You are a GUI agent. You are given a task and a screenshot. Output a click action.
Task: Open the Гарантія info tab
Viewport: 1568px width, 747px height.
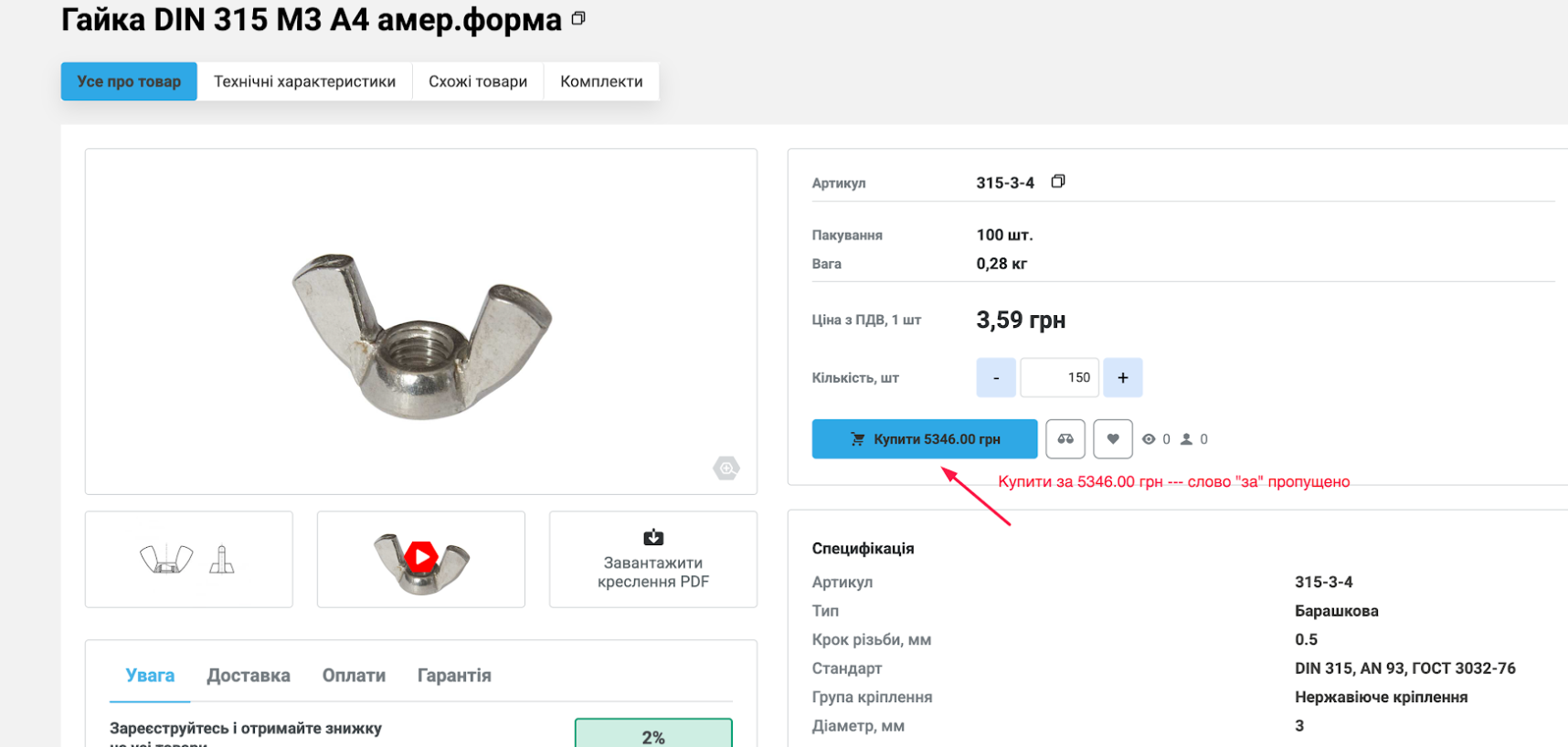(x=454, y=676)
